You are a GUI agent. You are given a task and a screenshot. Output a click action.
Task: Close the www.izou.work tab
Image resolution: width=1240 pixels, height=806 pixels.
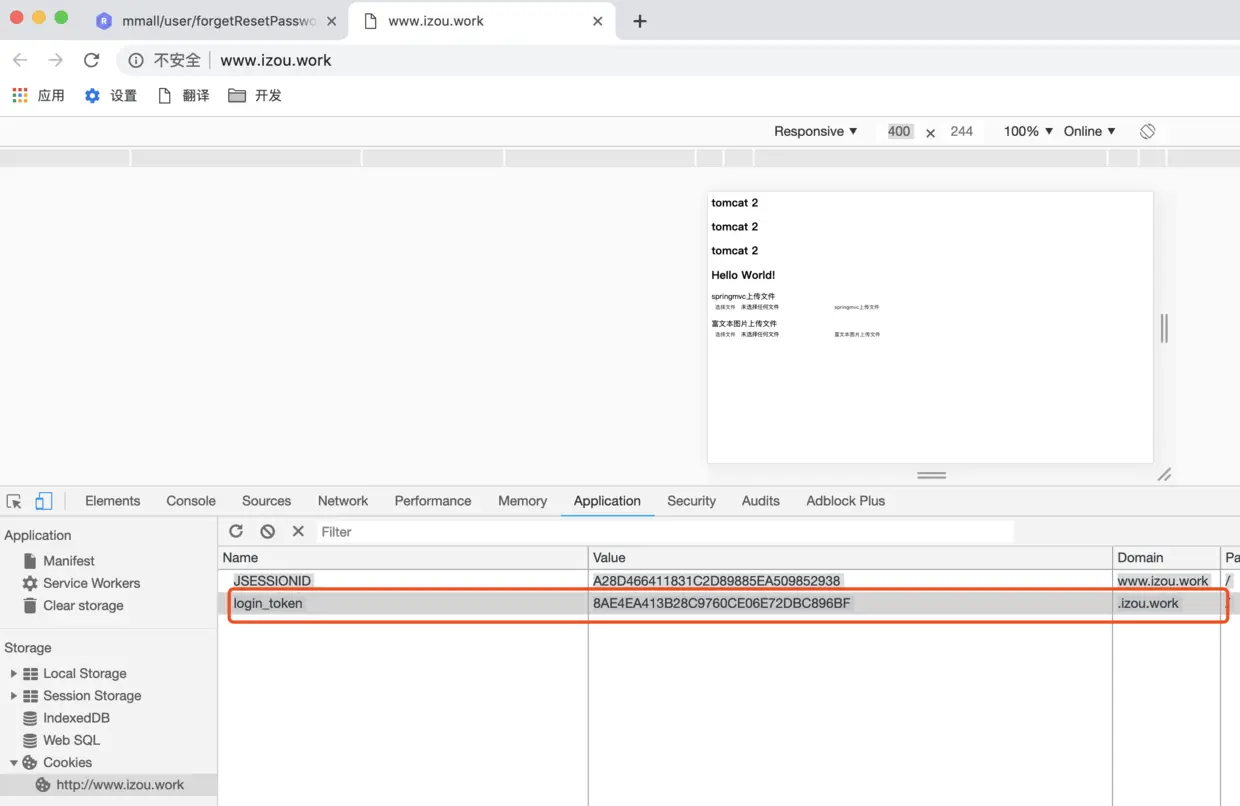coord(598,21)
